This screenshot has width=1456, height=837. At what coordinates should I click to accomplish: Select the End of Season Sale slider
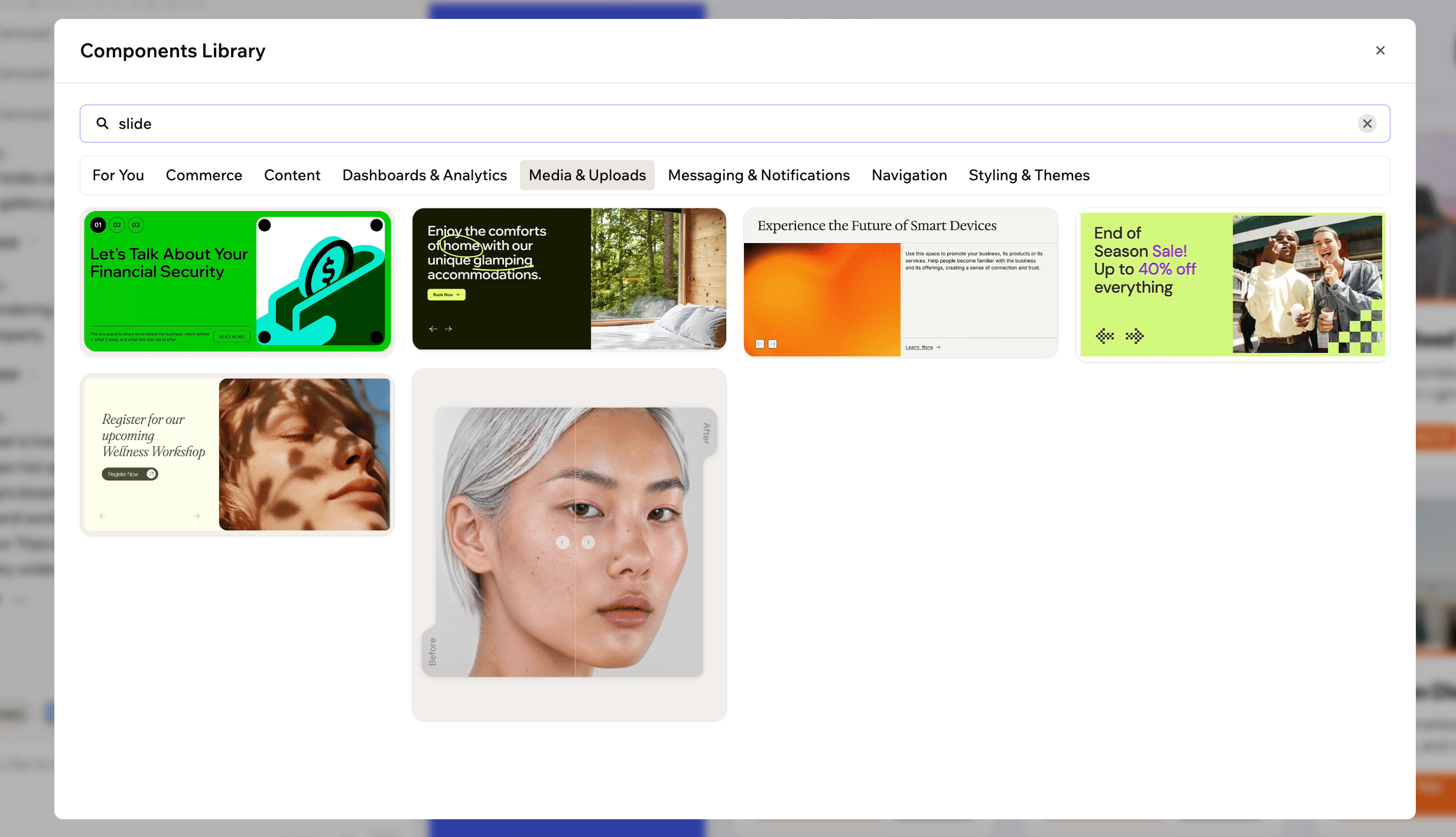tap(1233, 284)
